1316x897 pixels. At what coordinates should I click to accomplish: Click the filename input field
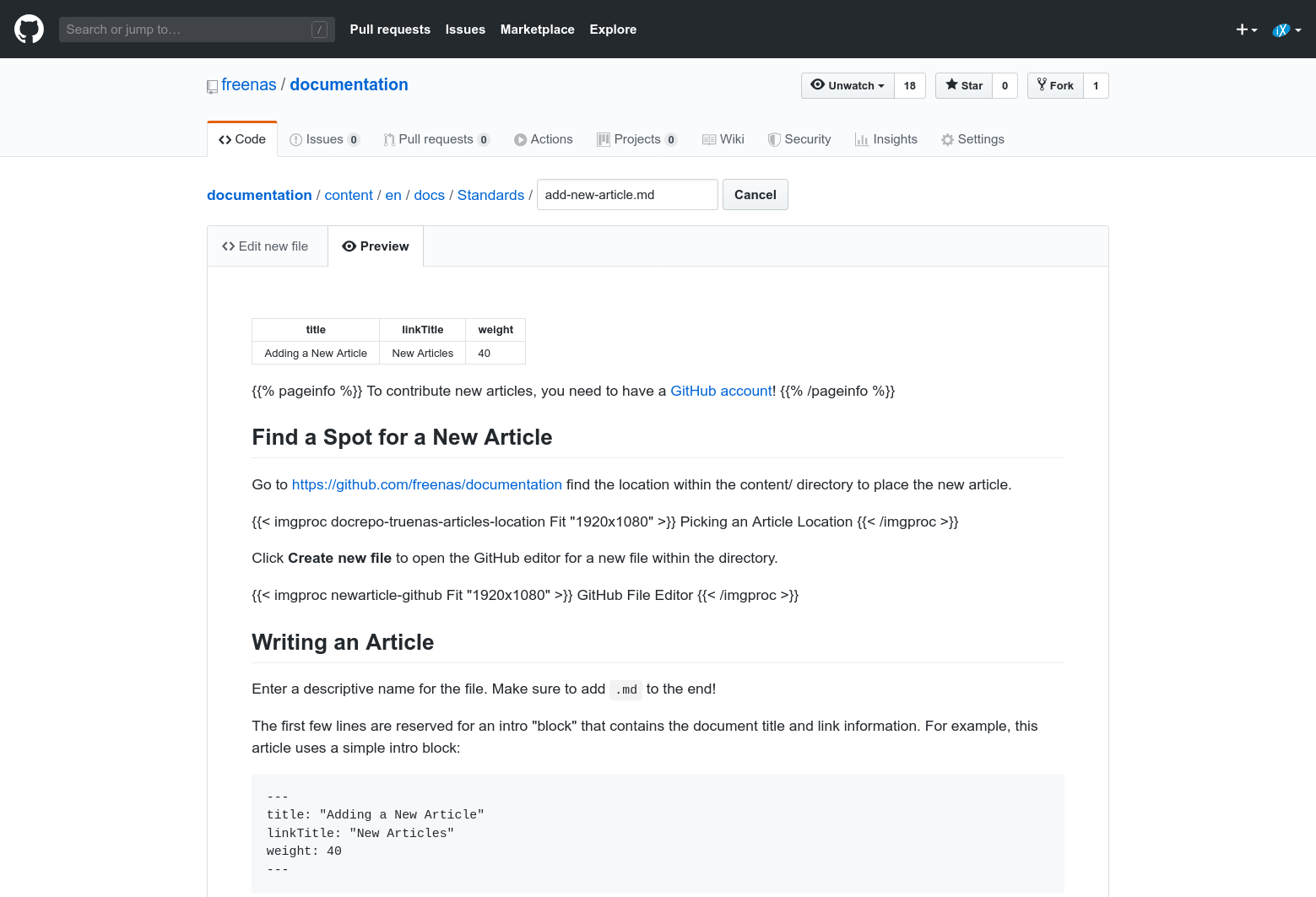[626, 195]
